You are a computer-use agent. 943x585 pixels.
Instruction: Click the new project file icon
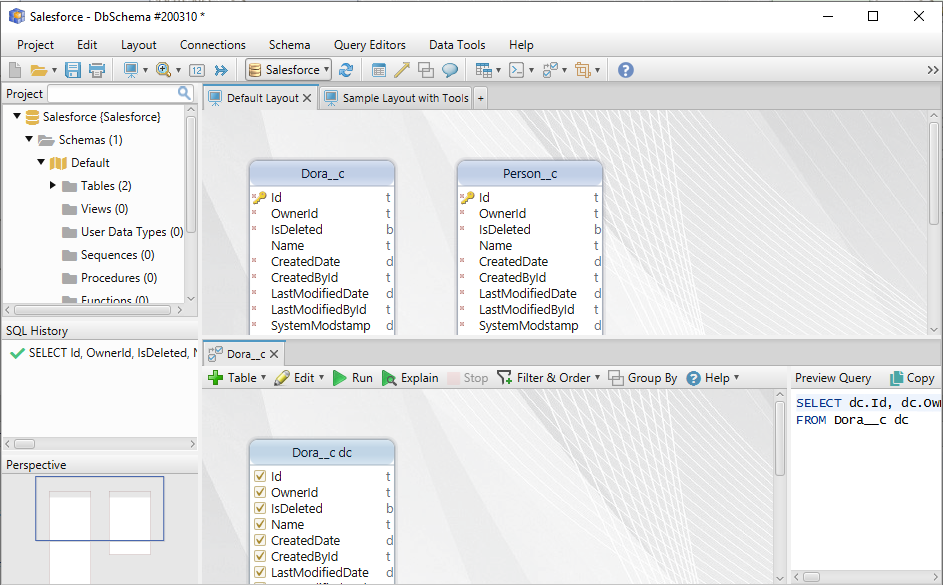click(15, 70)
